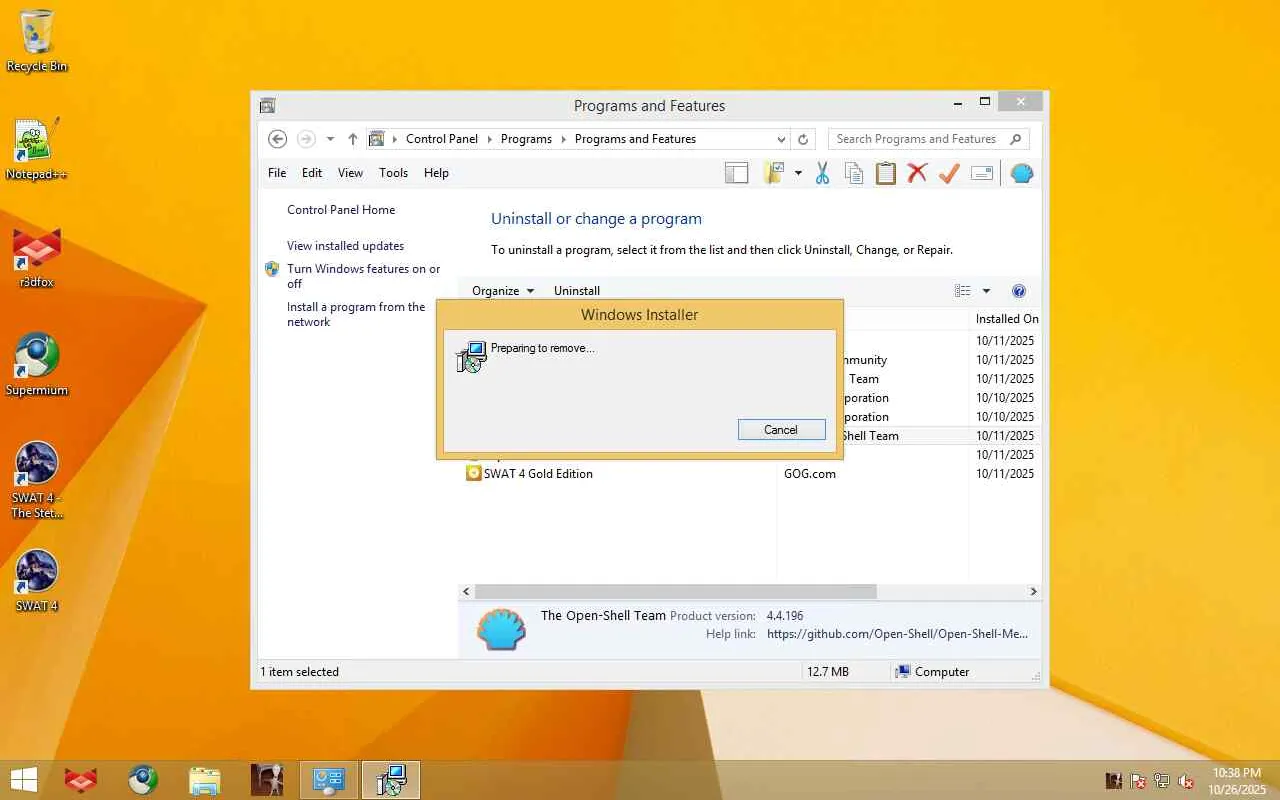Select the Recycle Bin desktop icon
The height and width of the screenshot is (800, 1280).
tap(37, 41)
